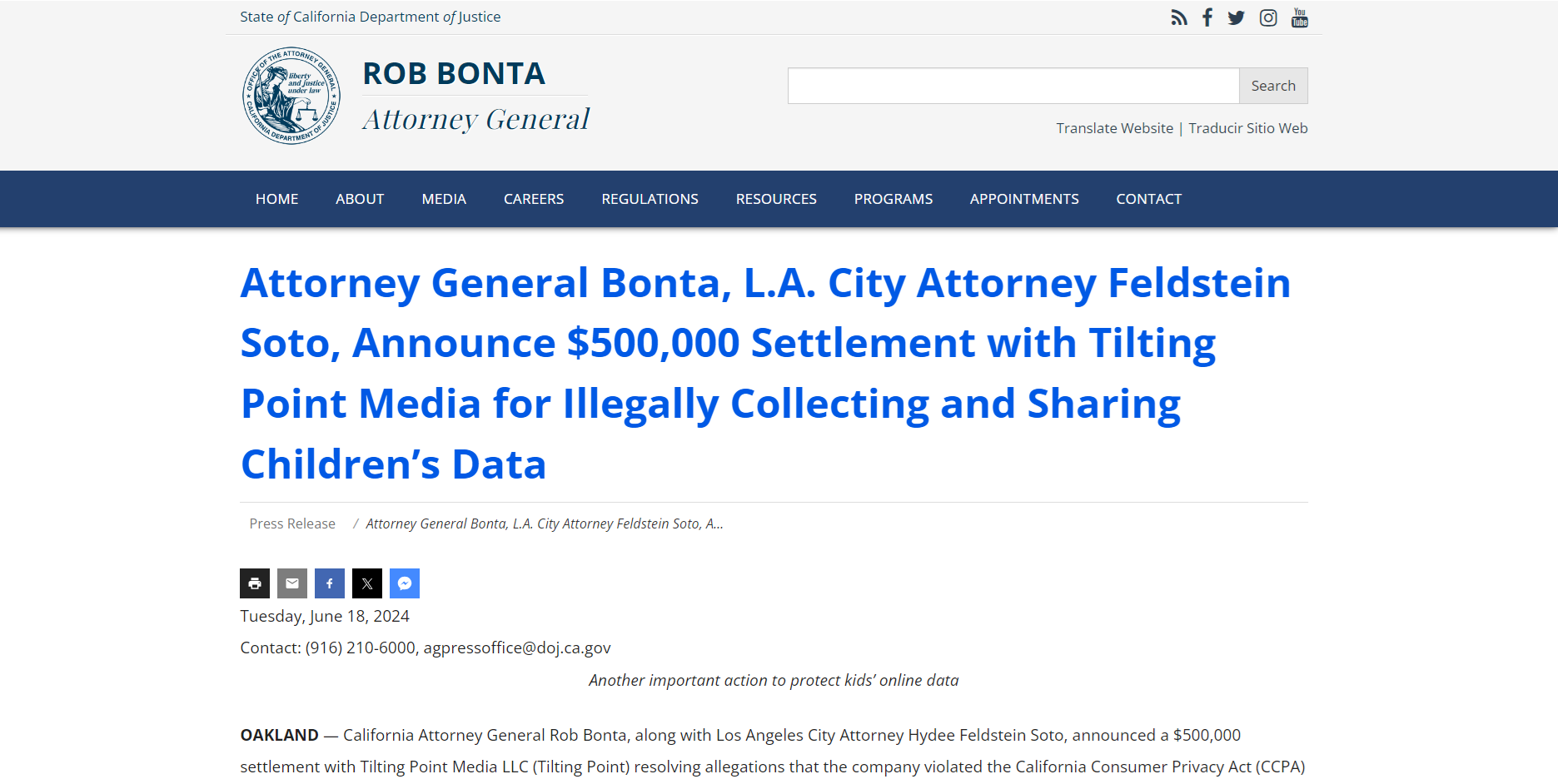This screenshot has width=1558, height=784.
Task: Share article via email envelope icon
Action: pos(292,583)
